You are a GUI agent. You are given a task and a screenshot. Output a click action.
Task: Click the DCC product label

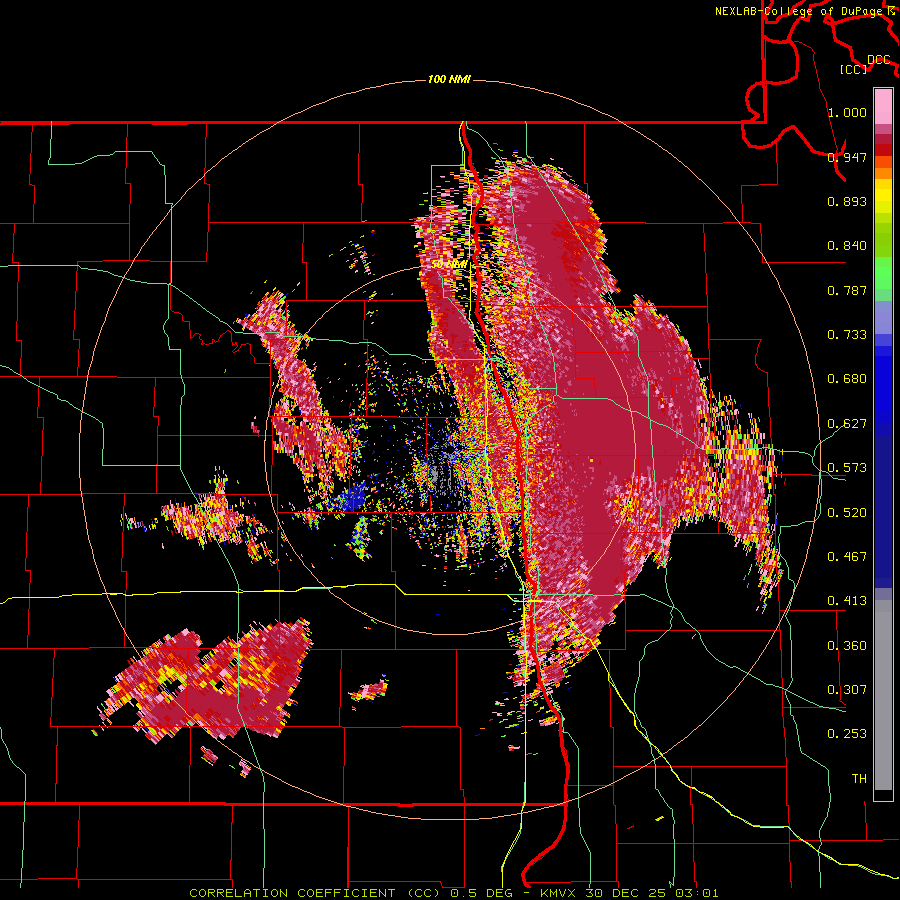point(879,60)
